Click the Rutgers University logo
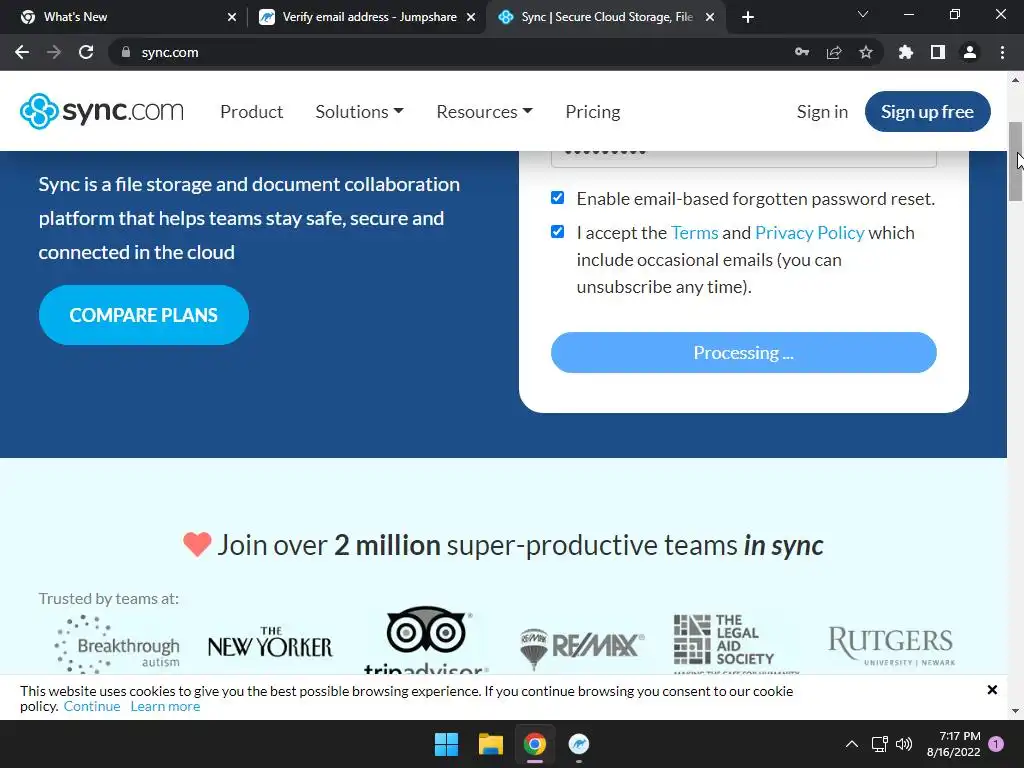1024x768 pixels. point(891,646)
